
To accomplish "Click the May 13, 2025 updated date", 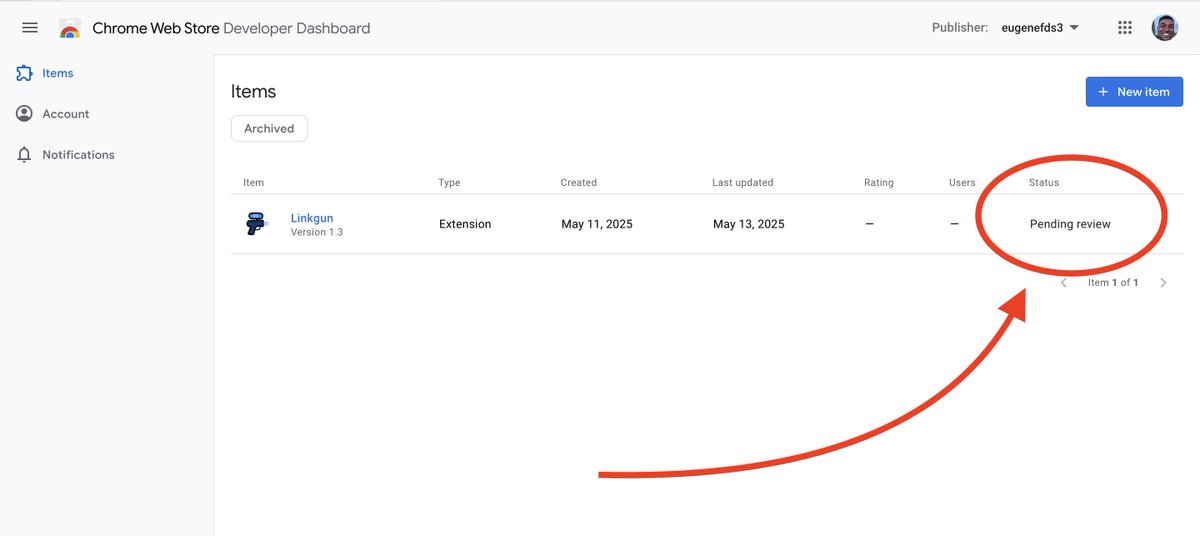I will pyautogui.click(x=749, y=224).
